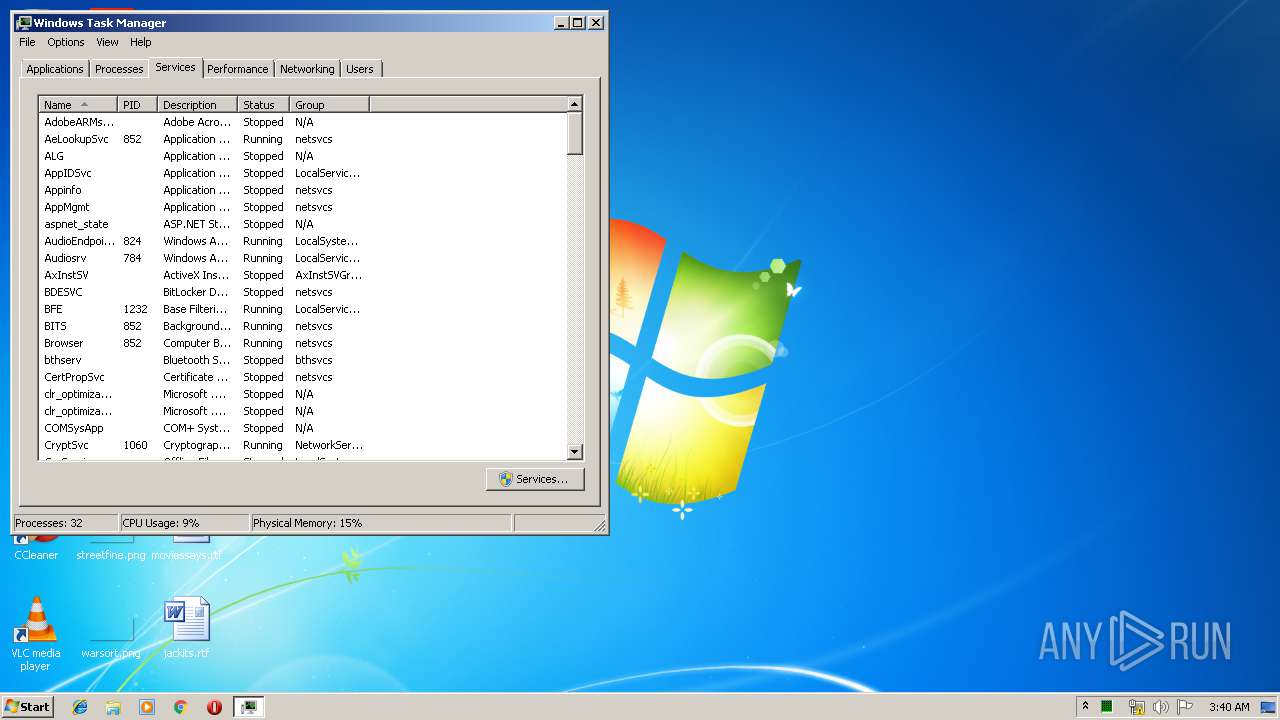
Task: Click the Task Manager title bar icon
Action: point(24,22)
